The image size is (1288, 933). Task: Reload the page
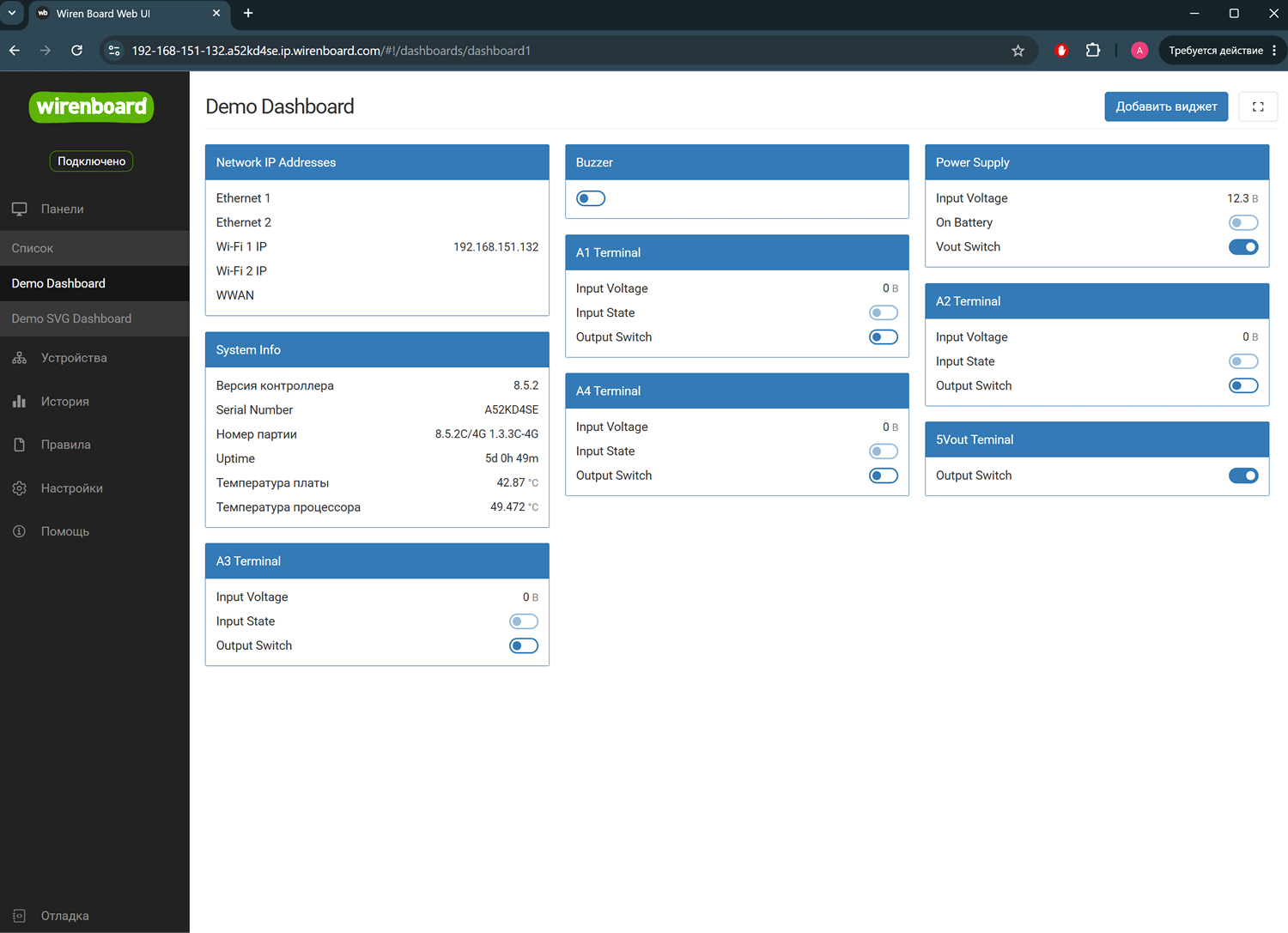pyautogui.click(x=76, y=51)
